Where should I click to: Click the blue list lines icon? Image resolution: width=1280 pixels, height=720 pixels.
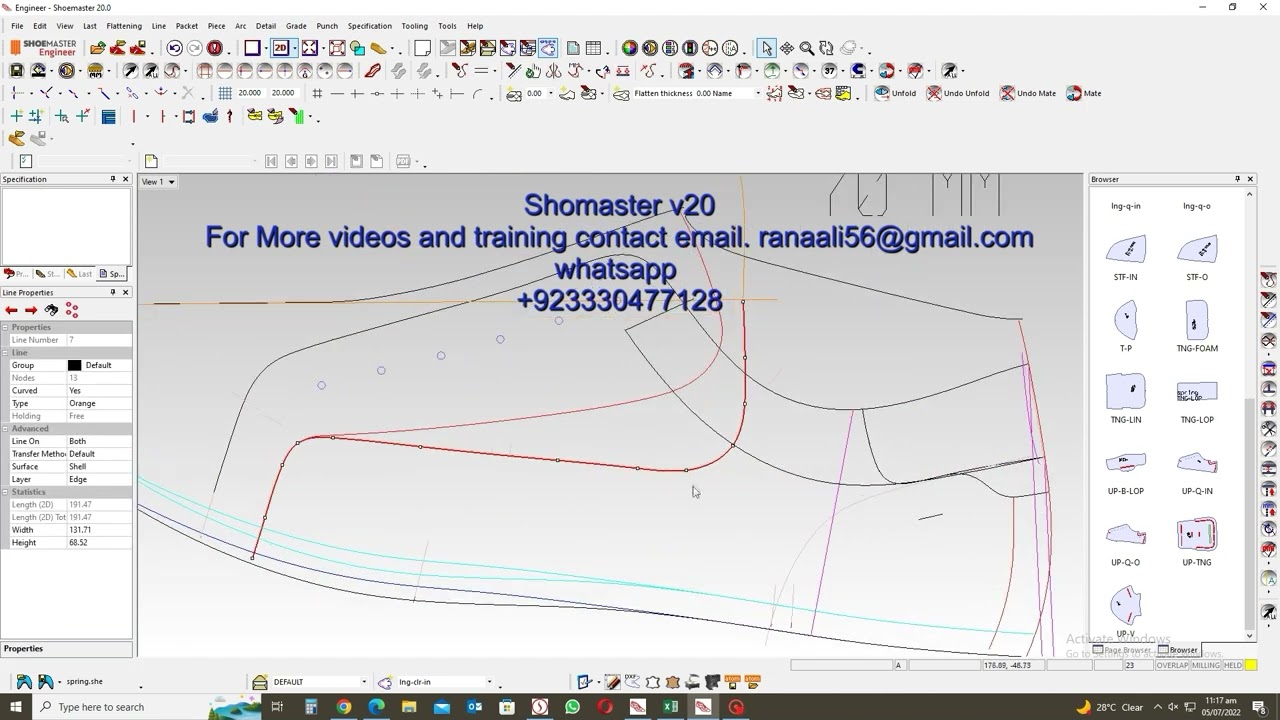(x=109, y=116)
